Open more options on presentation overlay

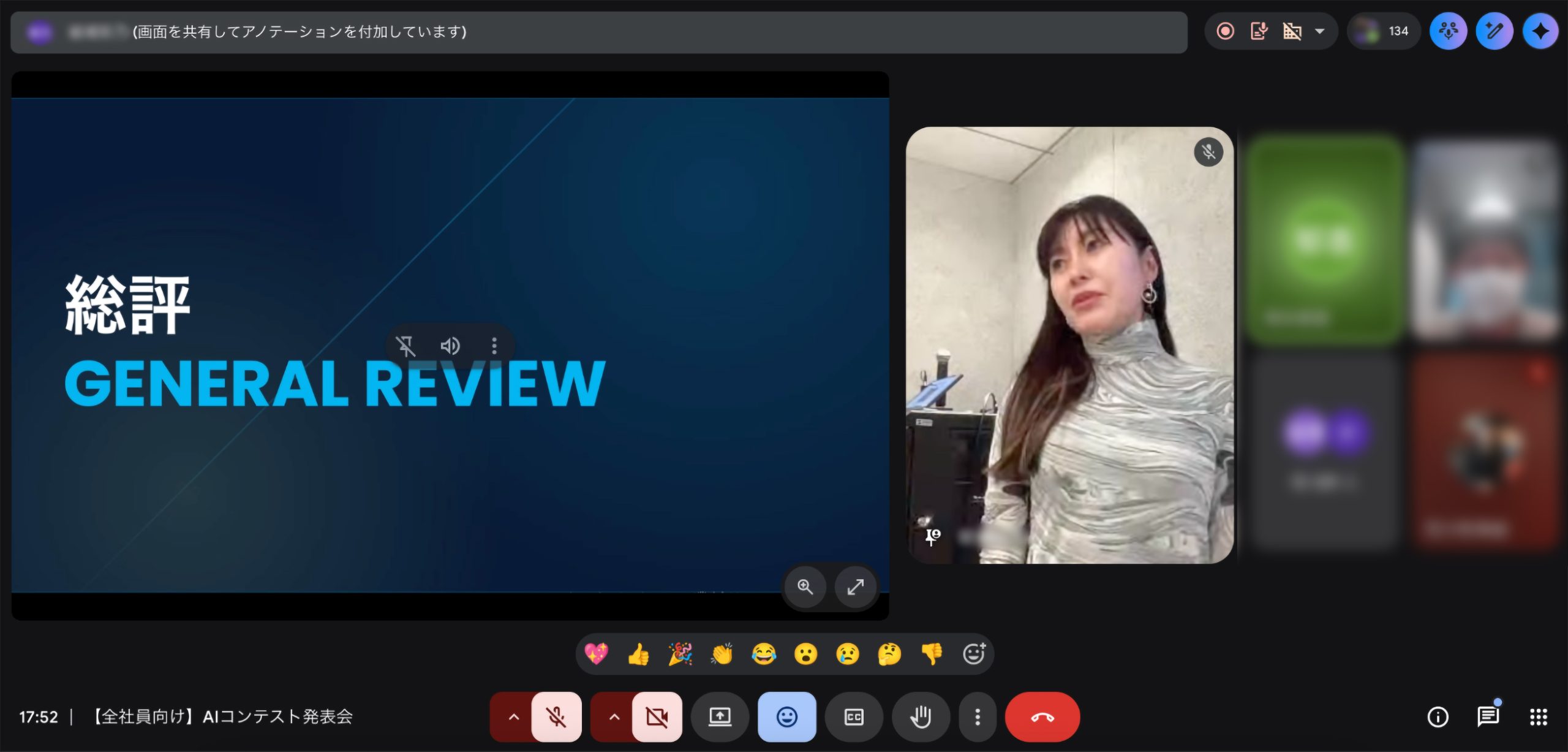point(494,346)
